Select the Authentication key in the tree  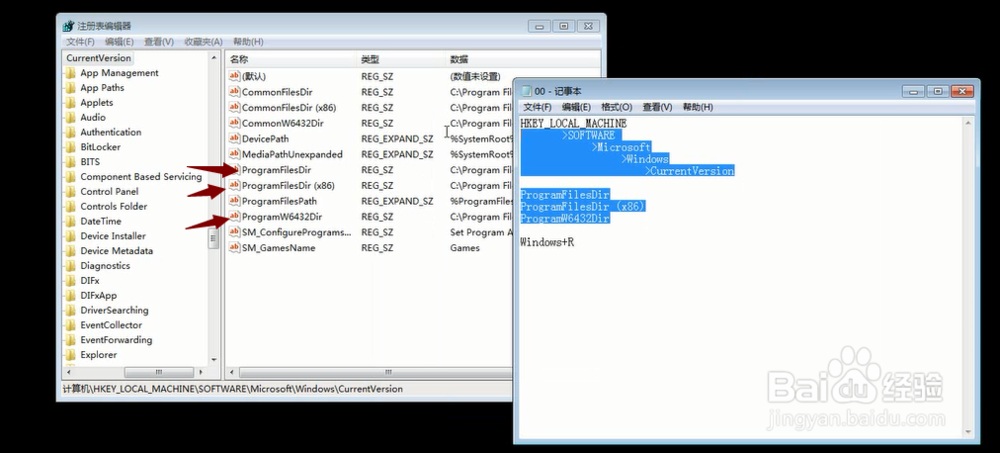111,132
